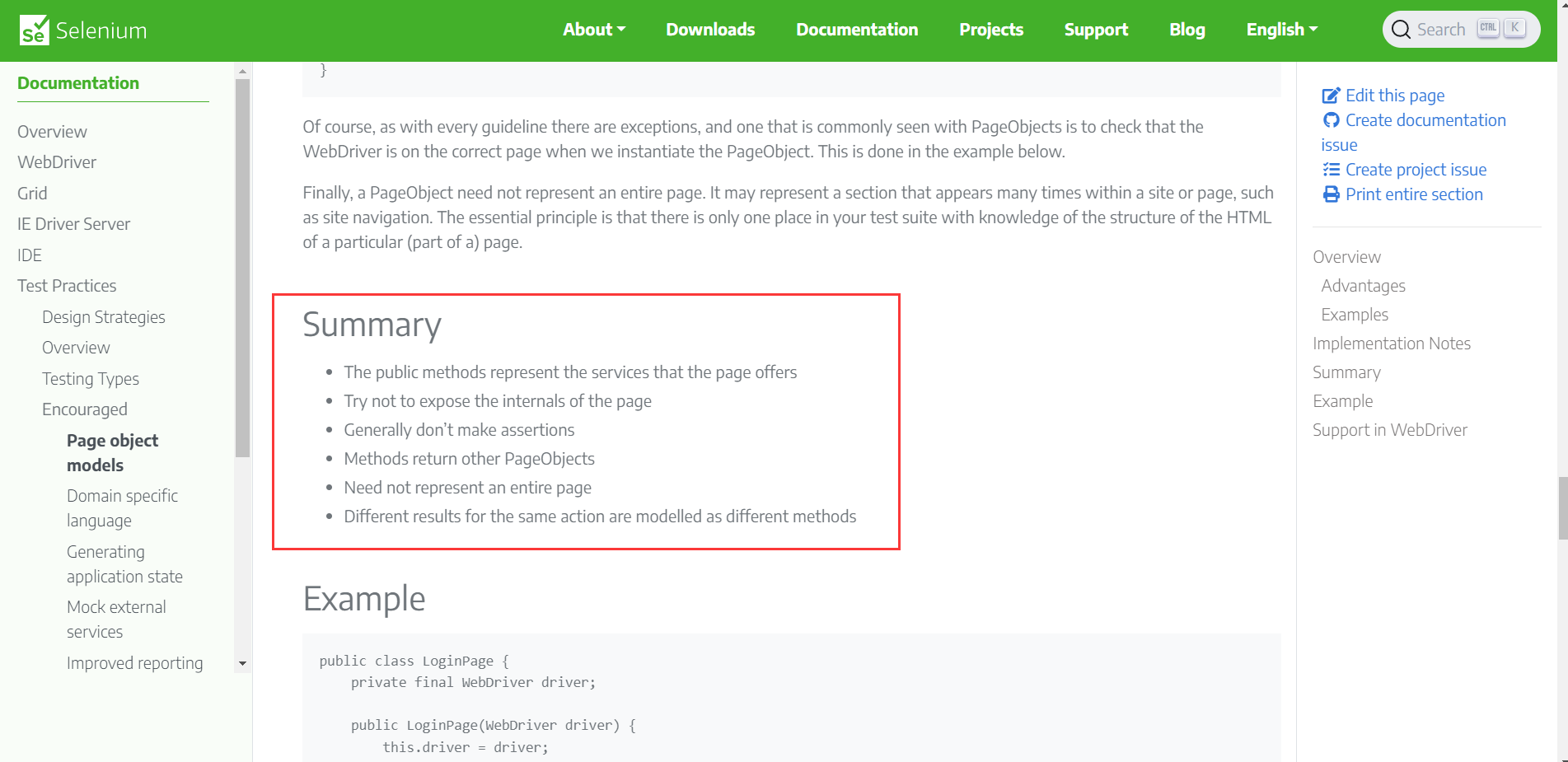Click the Edit this page pencil icon
1568x762 pixels.
pos(1331,96)
